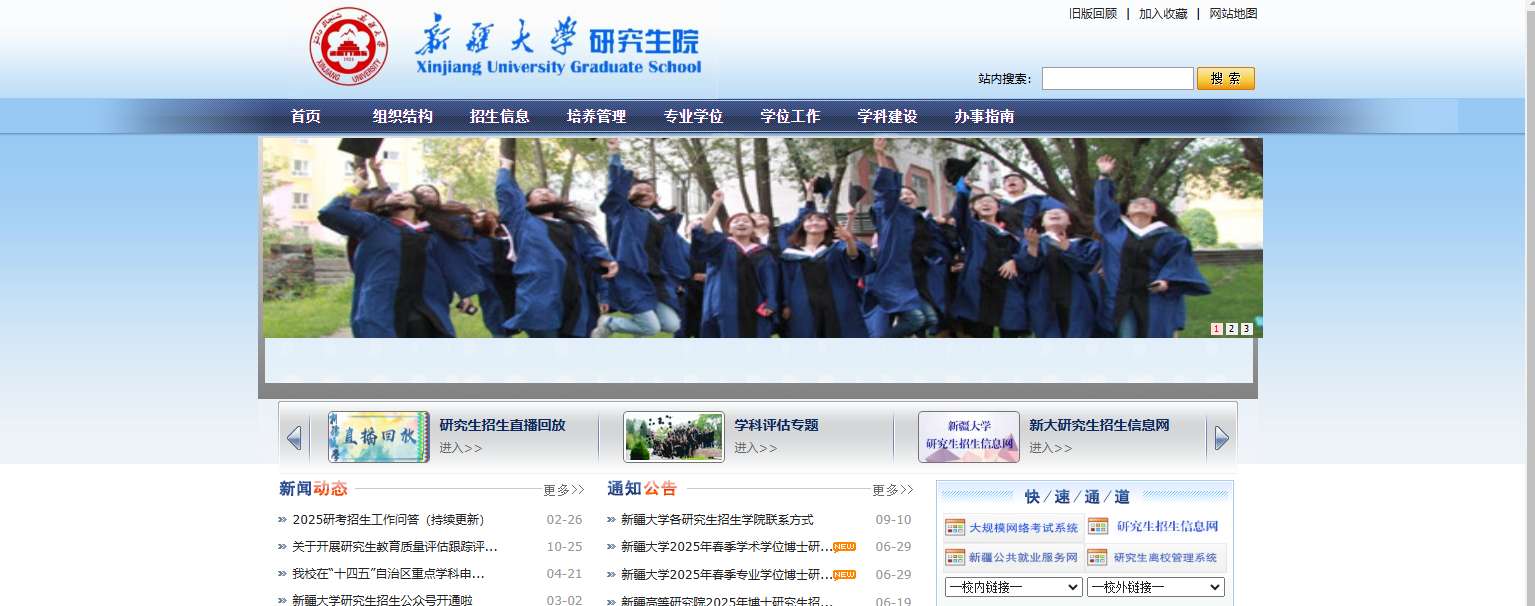1535x606 pixels.
Task: Select banner slide indicator 1
Action: [x=1216, y=329]
